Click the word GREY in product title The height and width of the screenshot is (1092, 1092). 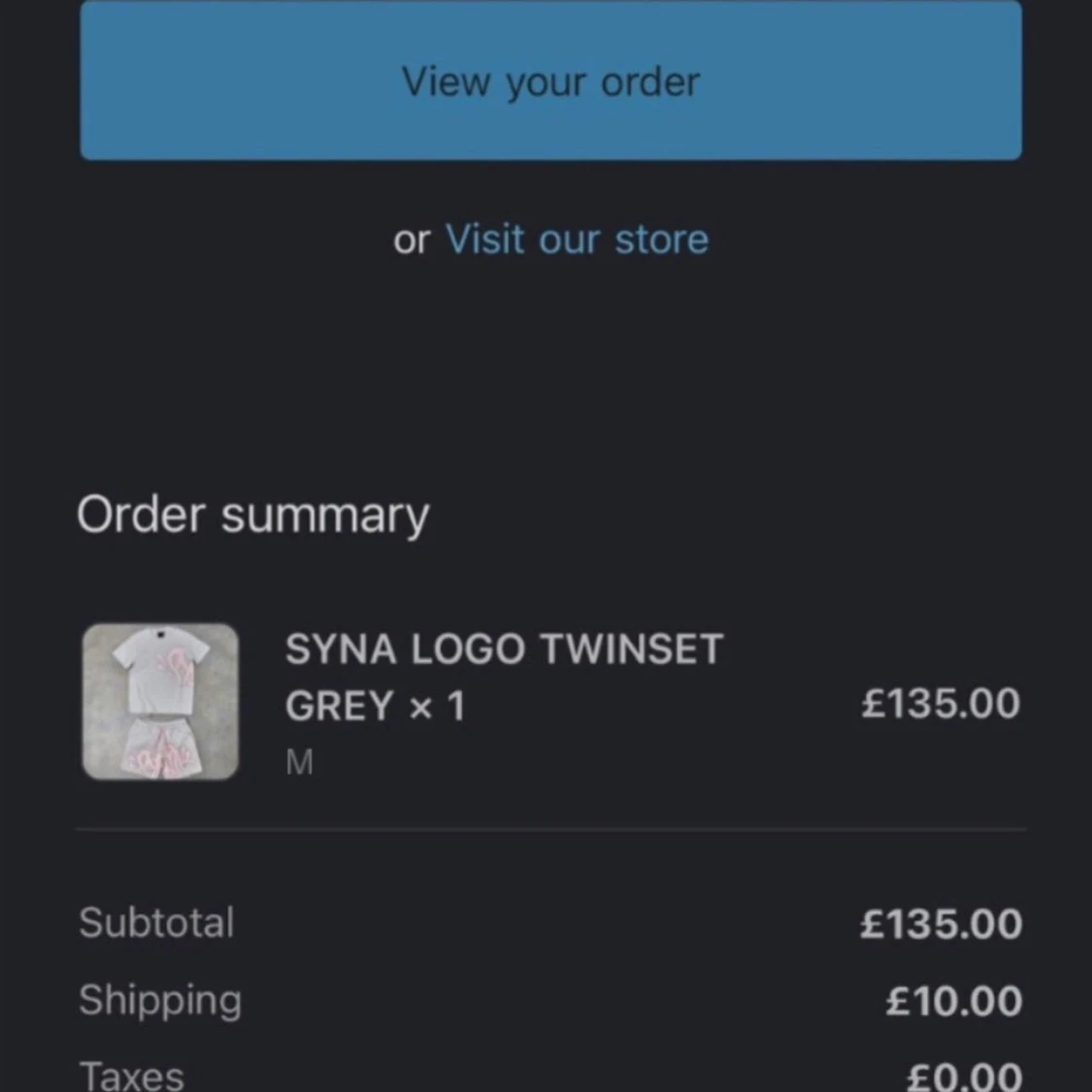(339, 707)
